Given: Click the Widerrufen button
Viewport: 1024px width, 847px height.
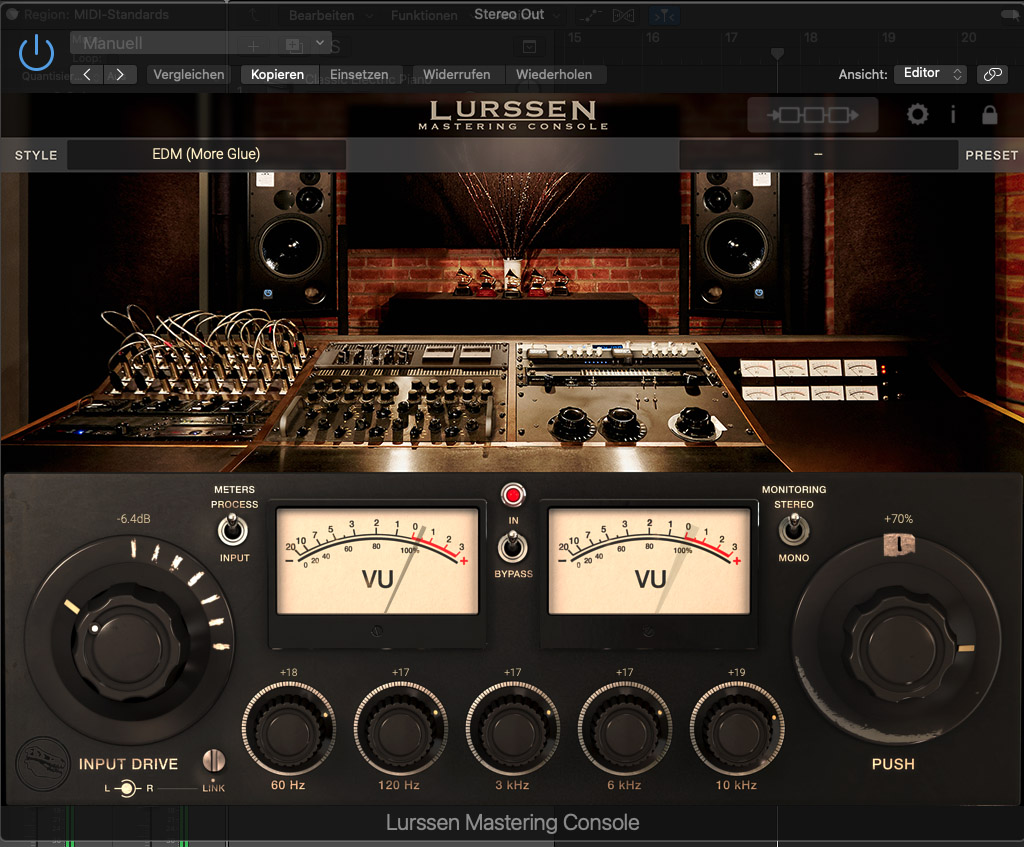Looking at the screenshot, I should [456, 74].
